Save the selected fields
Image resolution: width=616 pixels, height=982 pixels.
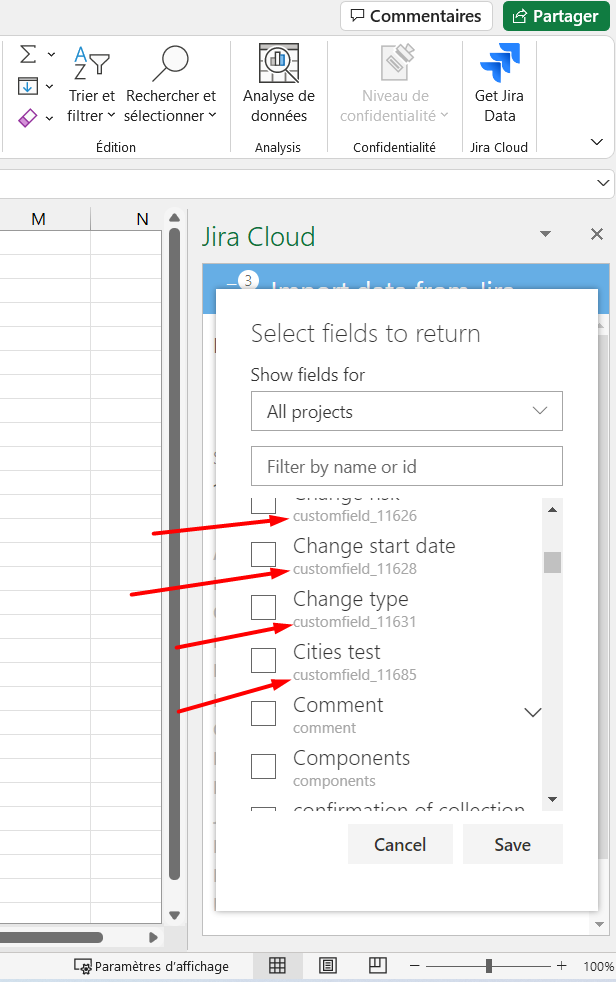[x=513, y=844]
